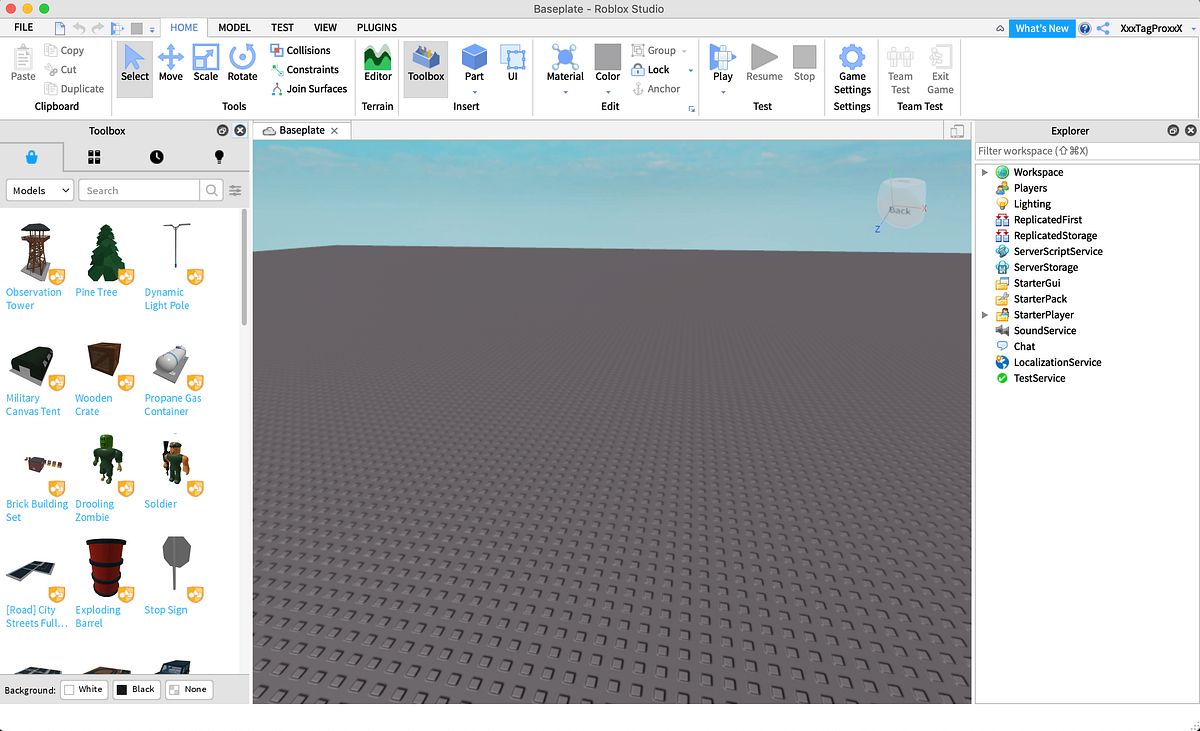This screenshot has height=731, width=1200.
Task: Toggle the Anchor setting
Action: [658, 88]
